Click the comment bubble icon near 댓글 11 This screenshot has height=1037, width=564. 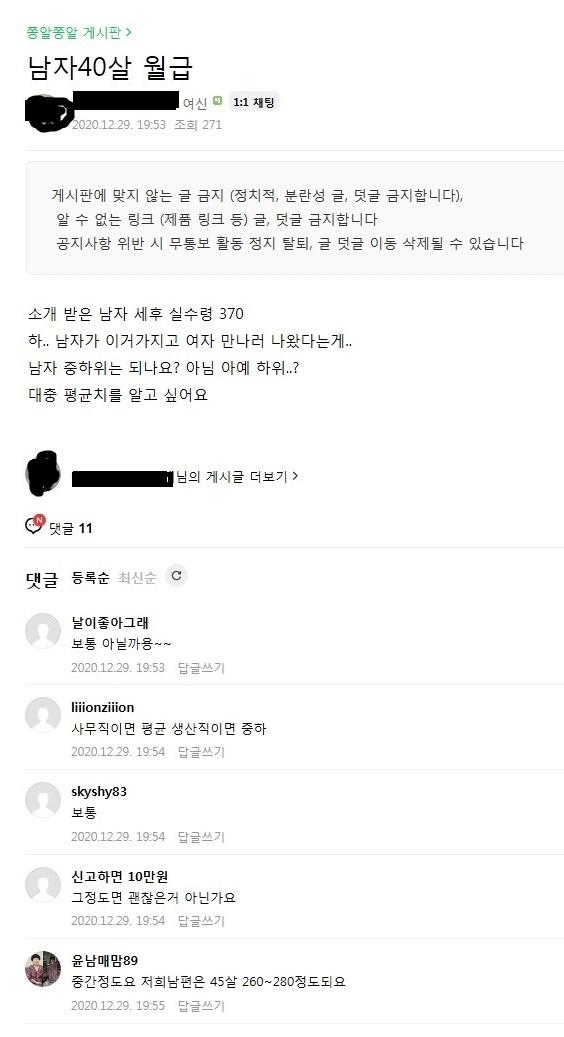tap(33, 525)
